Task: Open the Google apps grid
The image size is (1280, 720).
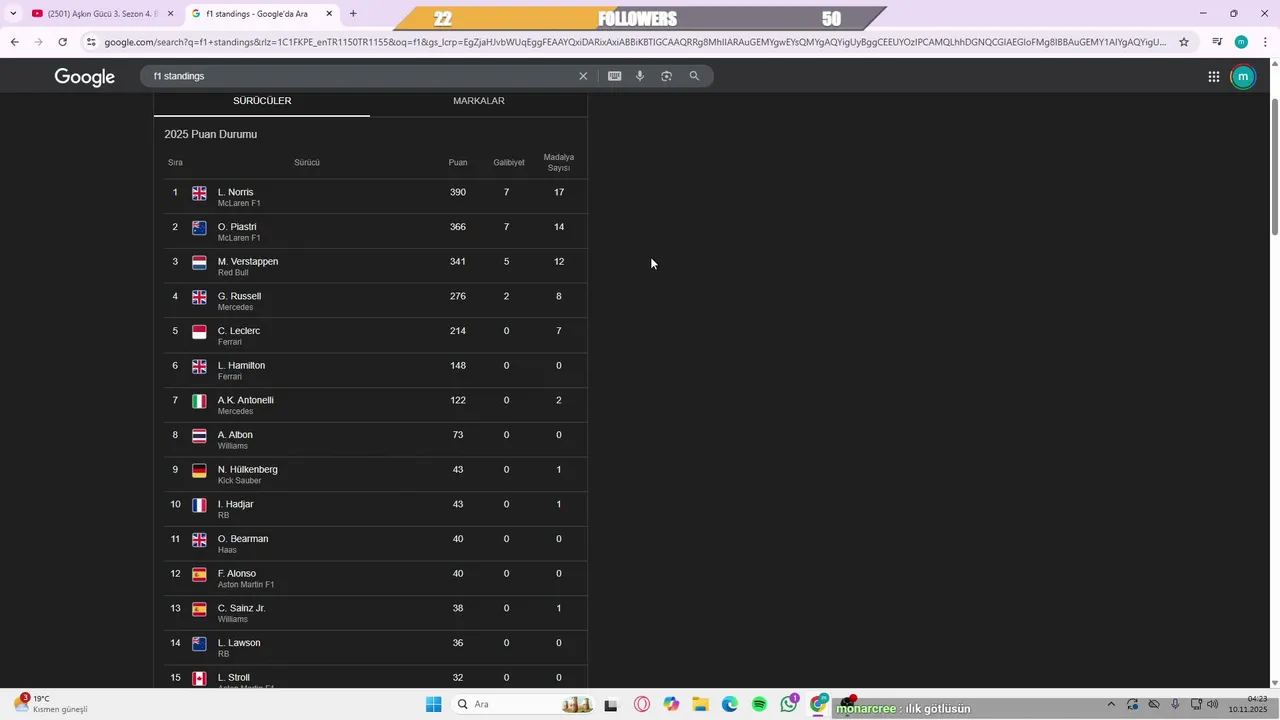Action: click(1213, 77)
